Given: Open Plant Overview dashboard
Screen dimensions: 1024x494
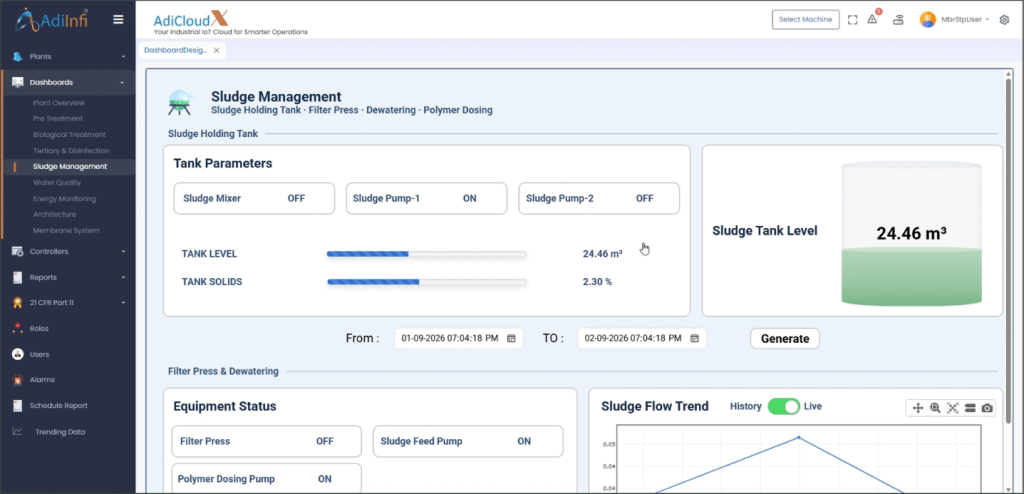Looking at the screenshot, I should point(59,103).
